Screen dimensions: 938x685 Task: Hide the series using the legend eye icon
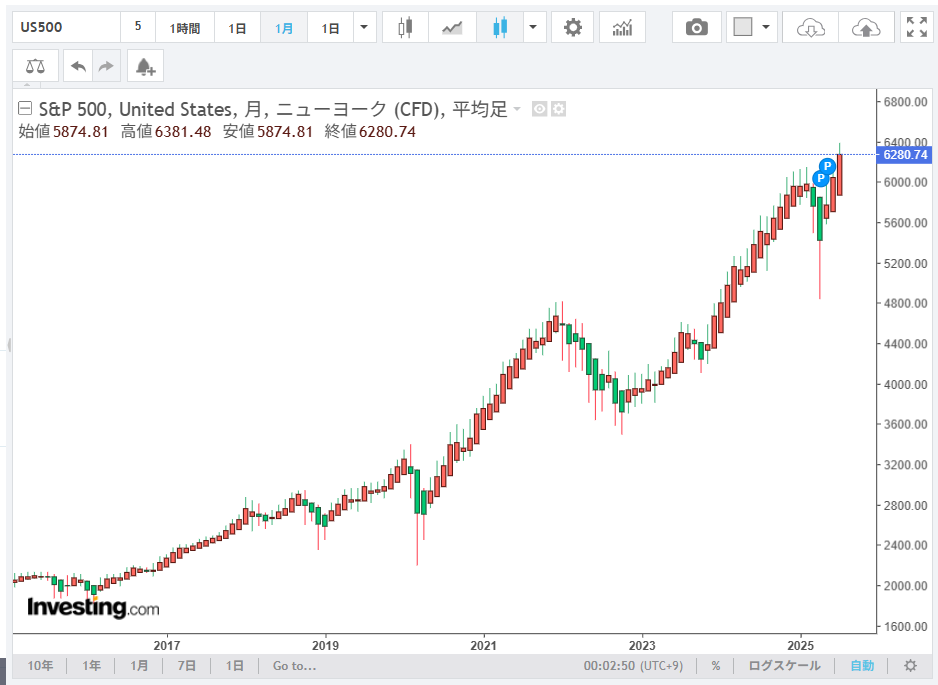pyautogui.click(x=539, y=109)
